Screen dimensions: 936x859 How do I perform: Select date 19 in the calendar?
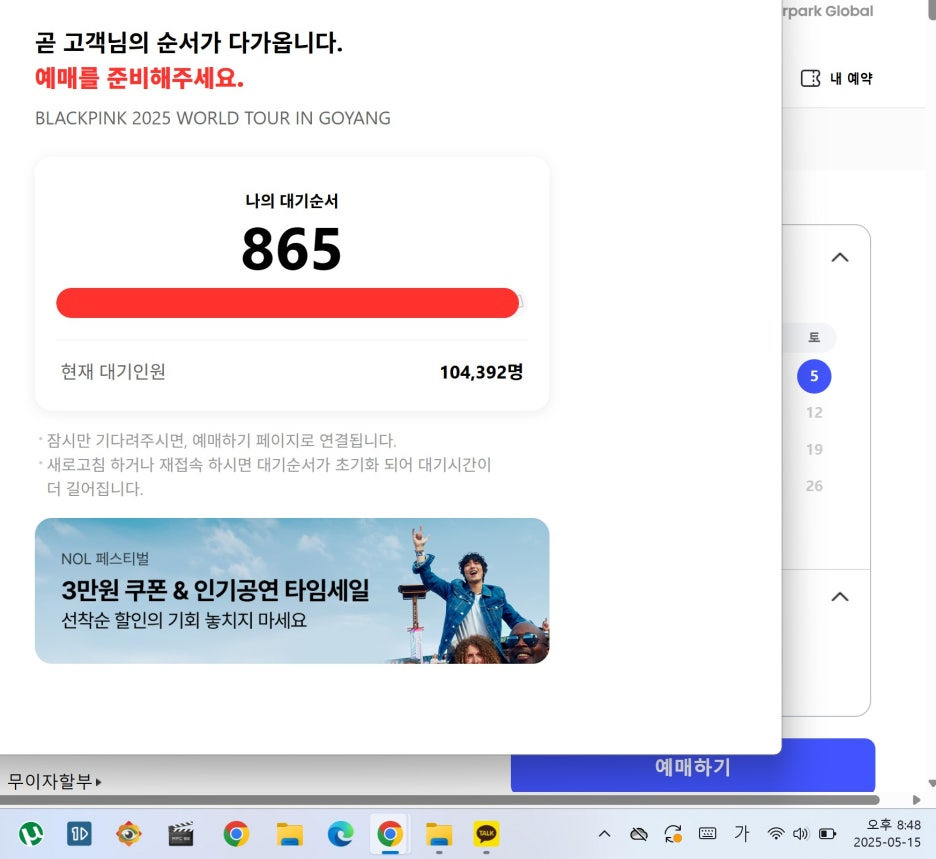point(814,449)
